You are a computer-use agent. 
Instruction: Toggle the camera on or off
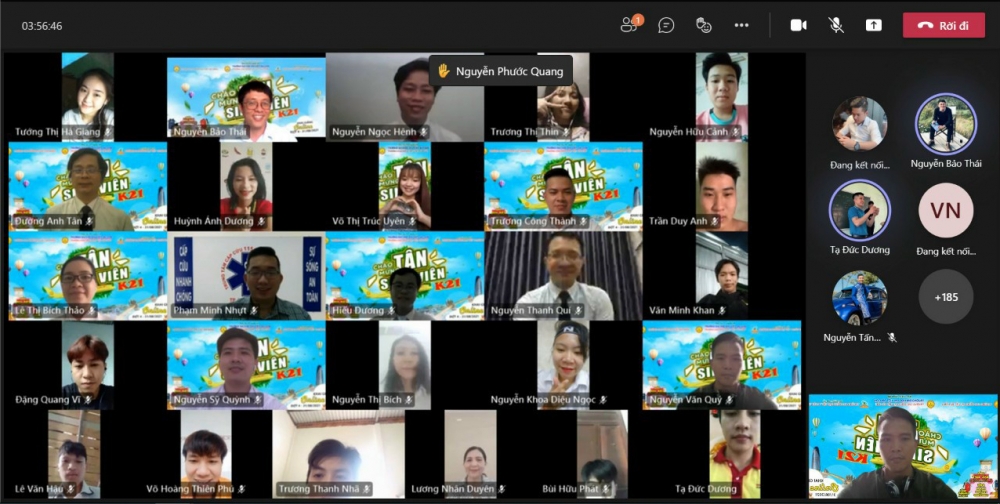pos(798,25)
